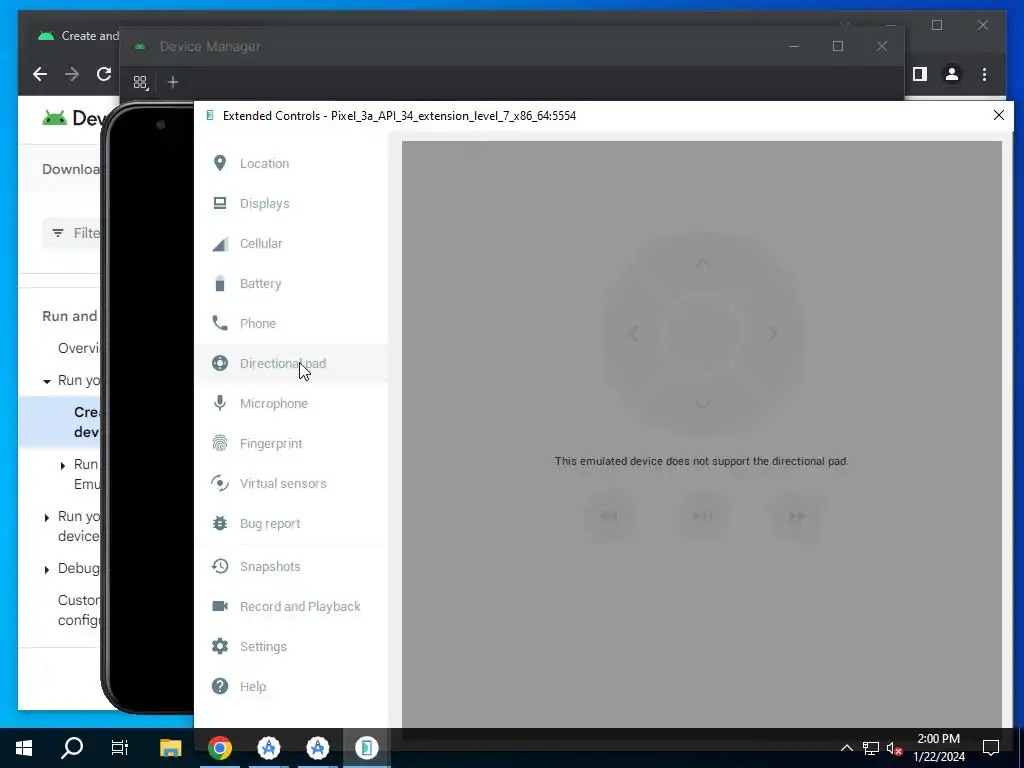
Task: Open File Explorer from the taskbar
Action: pos(170,748)
